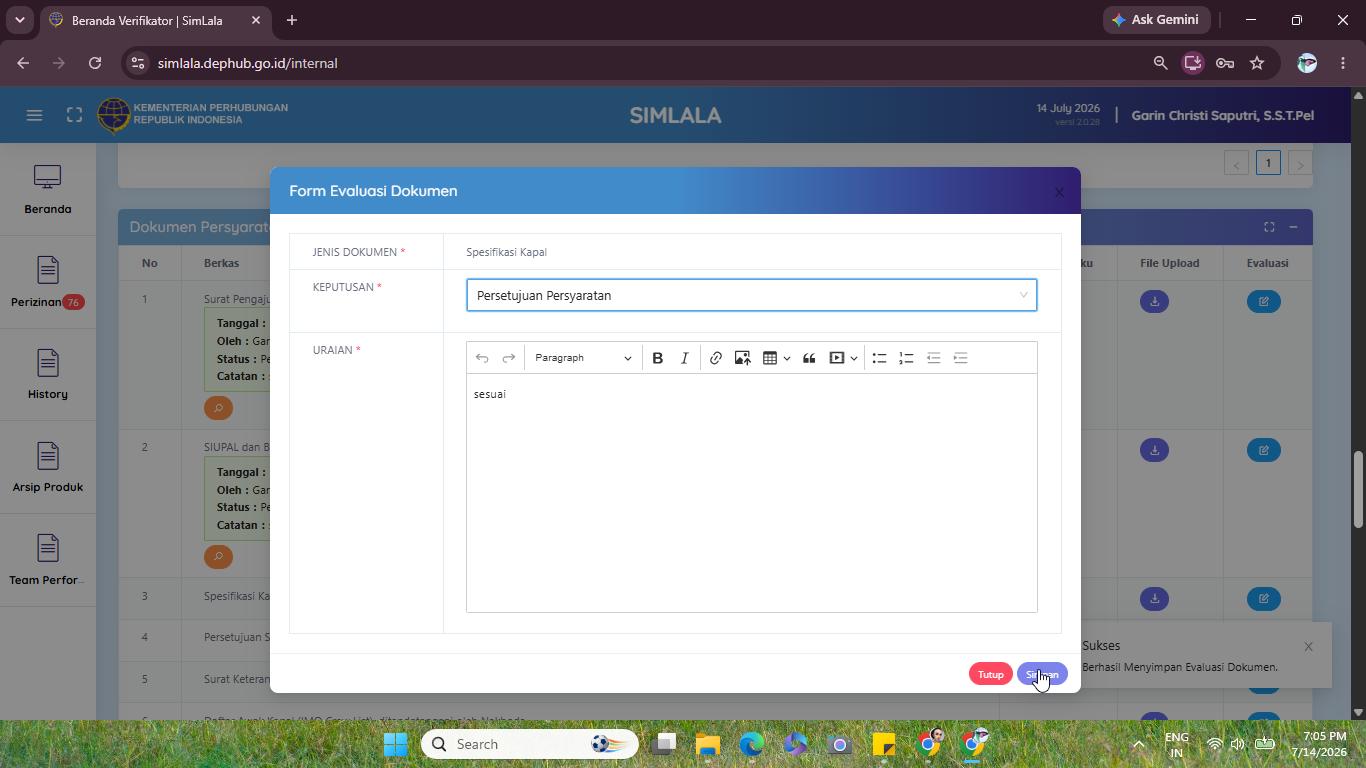Open the Beranda sidebar item
This screenshot has width=1366, height=768.
tap(48, 190)
